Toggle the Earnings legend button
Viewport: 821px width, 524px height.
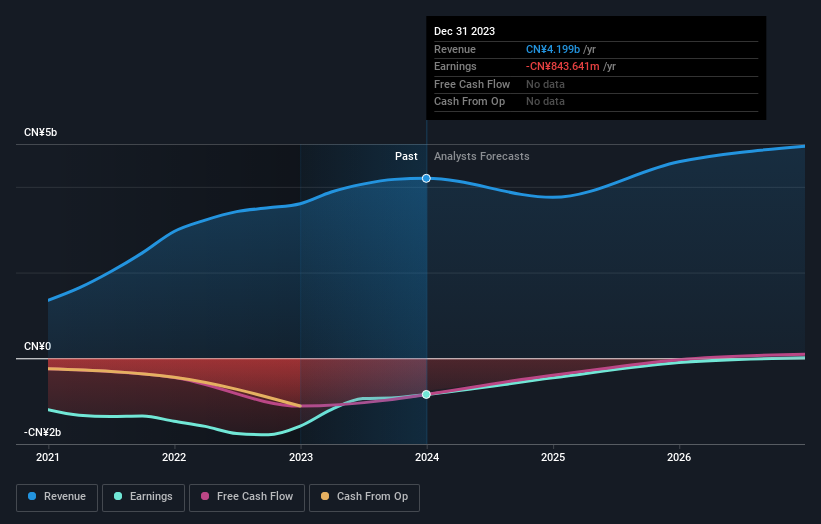pos(143,497)
